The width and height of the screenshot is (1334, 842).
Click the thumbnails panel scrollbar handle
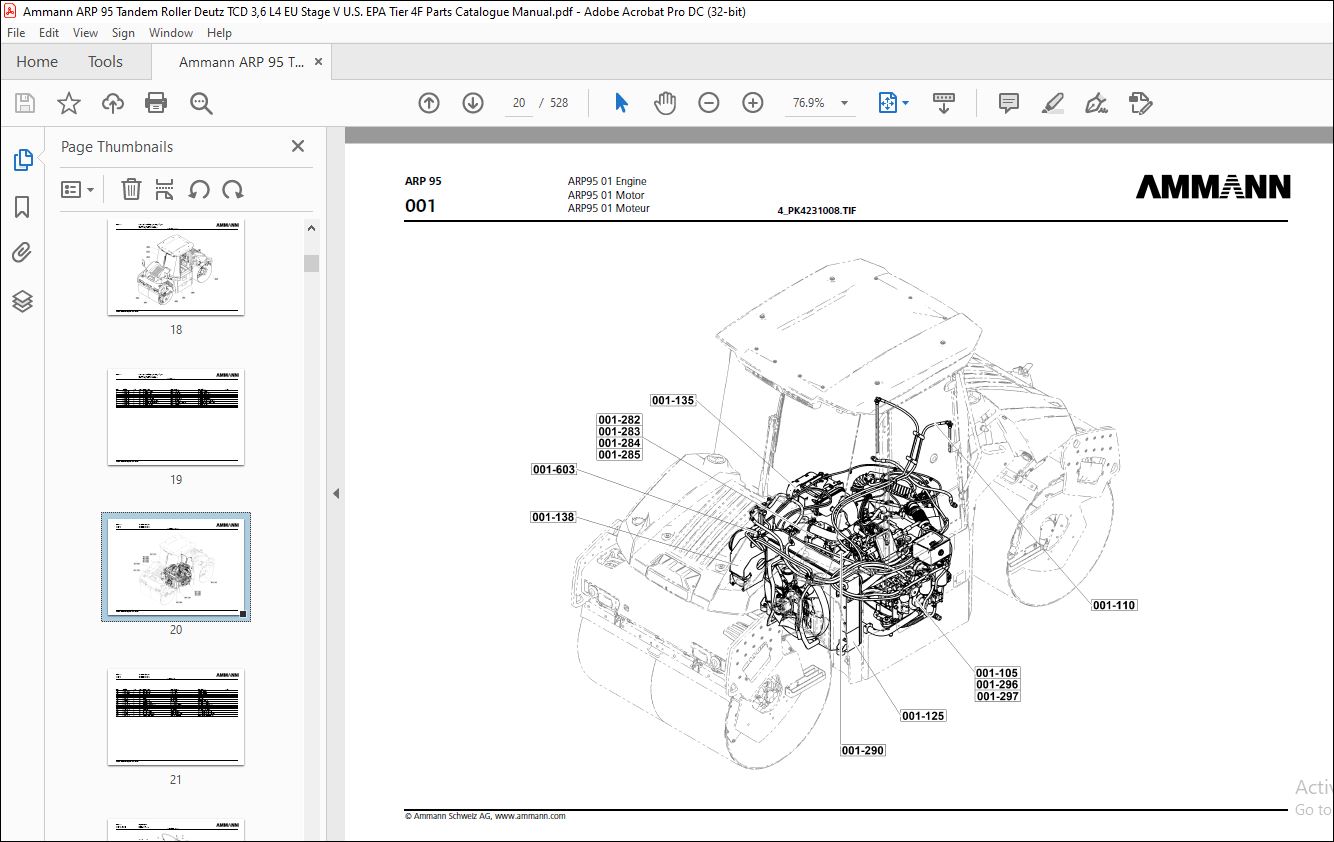click(x=312, y=263)
